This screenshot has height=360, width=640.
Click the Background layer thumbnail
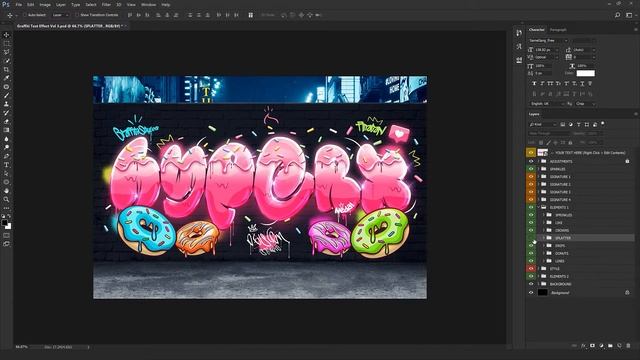click(542, 293)
